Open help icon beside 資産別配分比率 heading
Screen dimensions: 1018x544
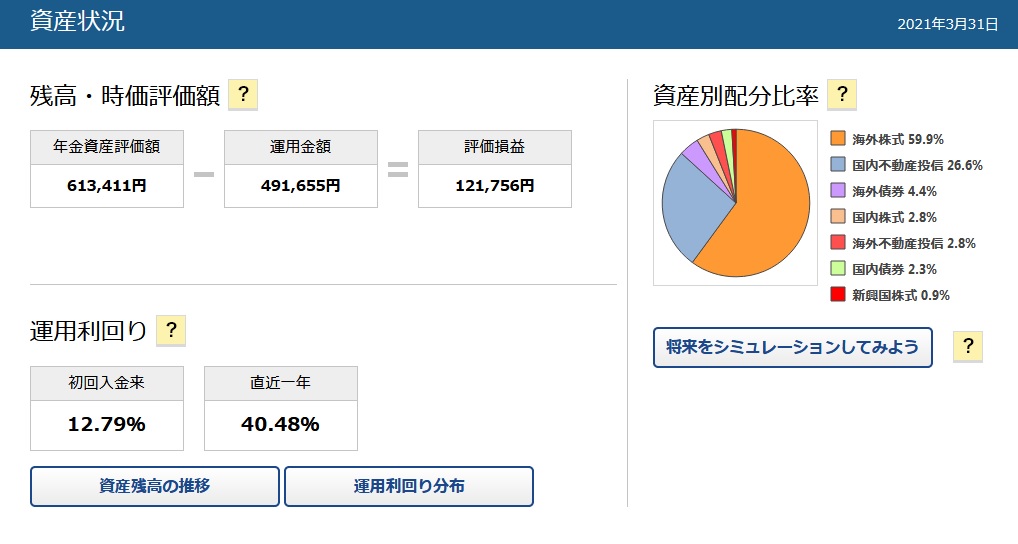[842, 95]
